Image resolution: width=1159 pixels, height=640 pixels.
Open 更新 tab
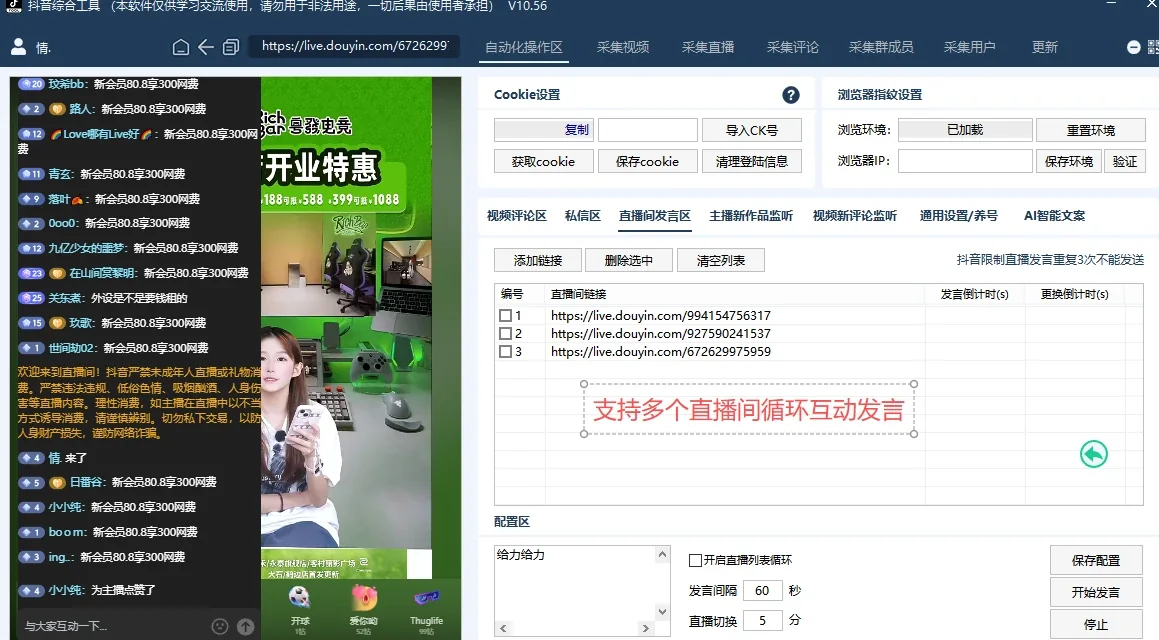point(1044,47)
